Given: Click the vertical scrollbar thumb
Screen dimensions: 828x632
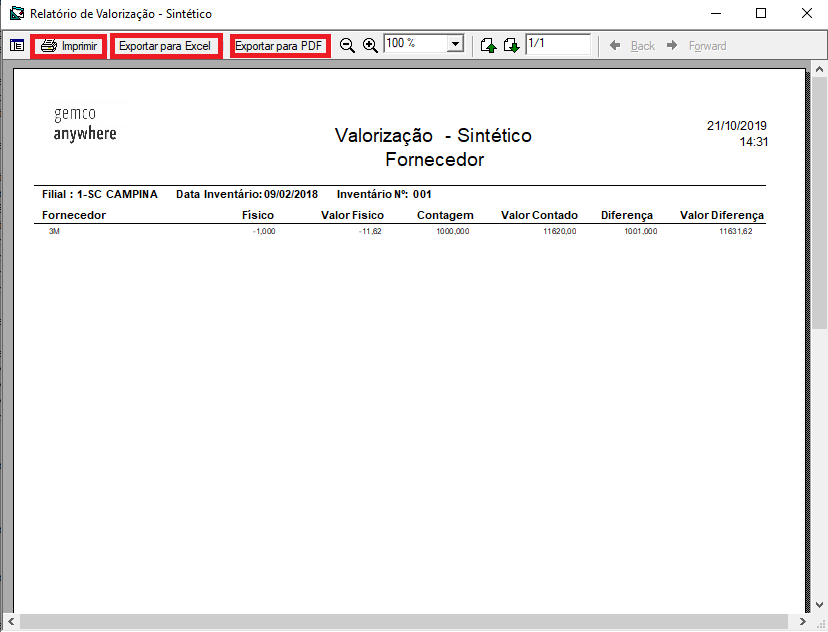Looking at the screenshot, I should [x=820, y=203].
